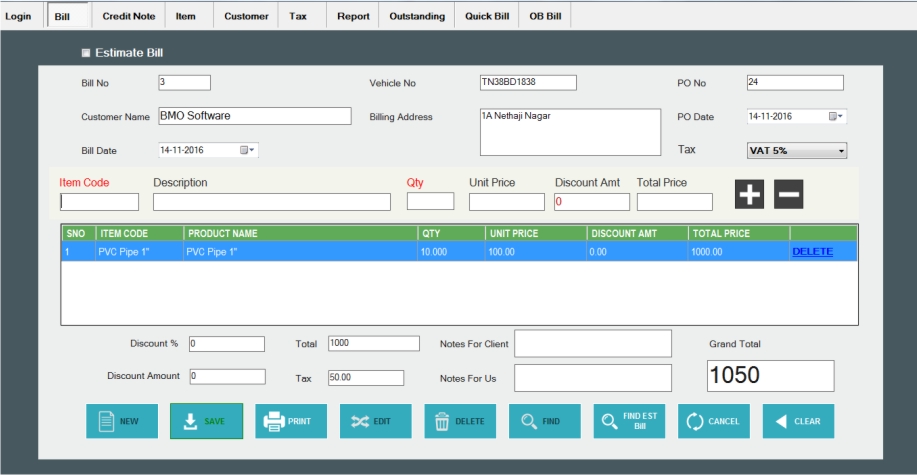Screen dimensions: 917x475
Task: Click the Vehicle No field
Action: point(528,82)
